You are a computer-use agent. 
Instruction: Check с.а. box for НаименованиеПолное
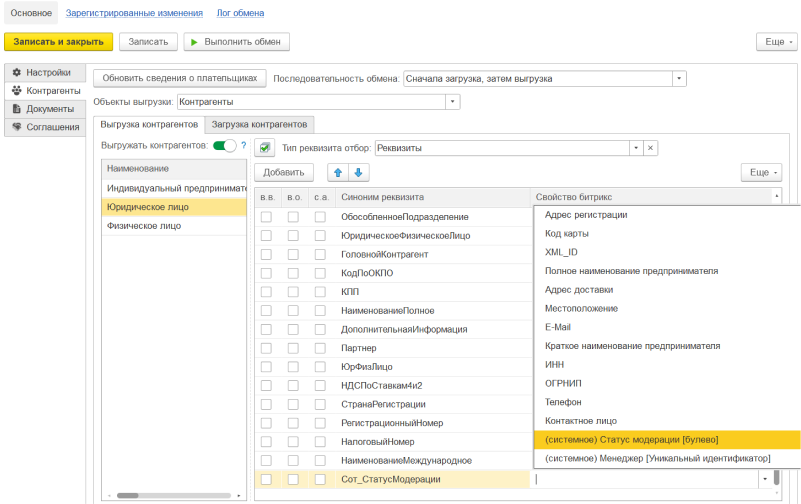(320, 310)
